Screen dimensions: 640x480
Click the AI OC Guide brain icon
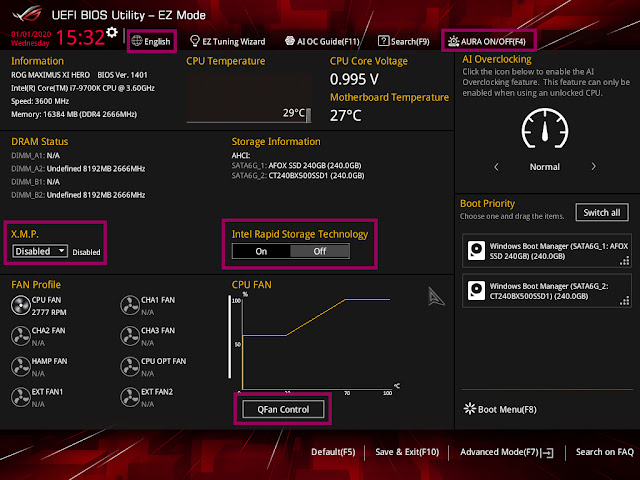pyautogui.click(x=290, y=41)
